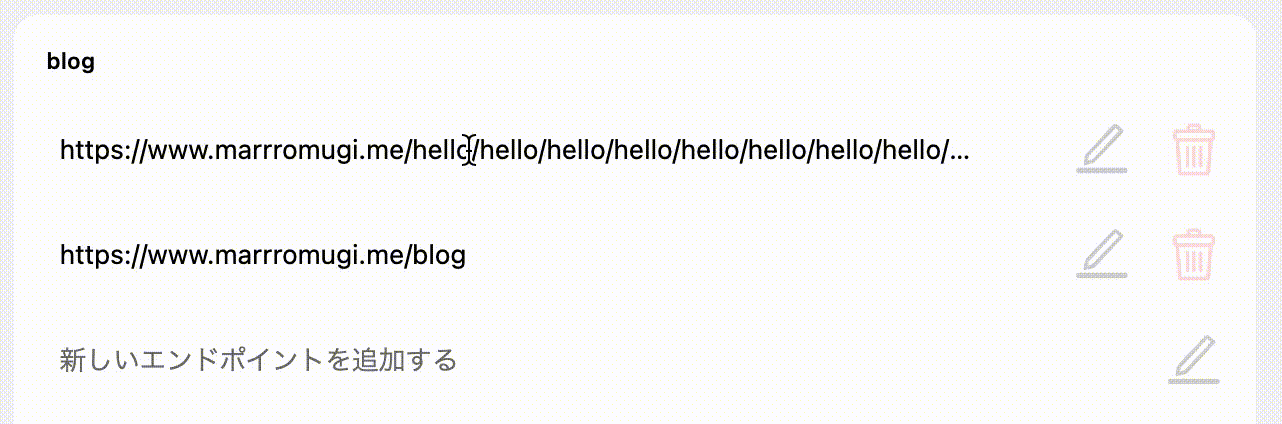This screenshot has height=424, width=1282.
Task: Edit the long hello/hello endpoint URL
Action: pyautogui.click(x=1101, y=150)
